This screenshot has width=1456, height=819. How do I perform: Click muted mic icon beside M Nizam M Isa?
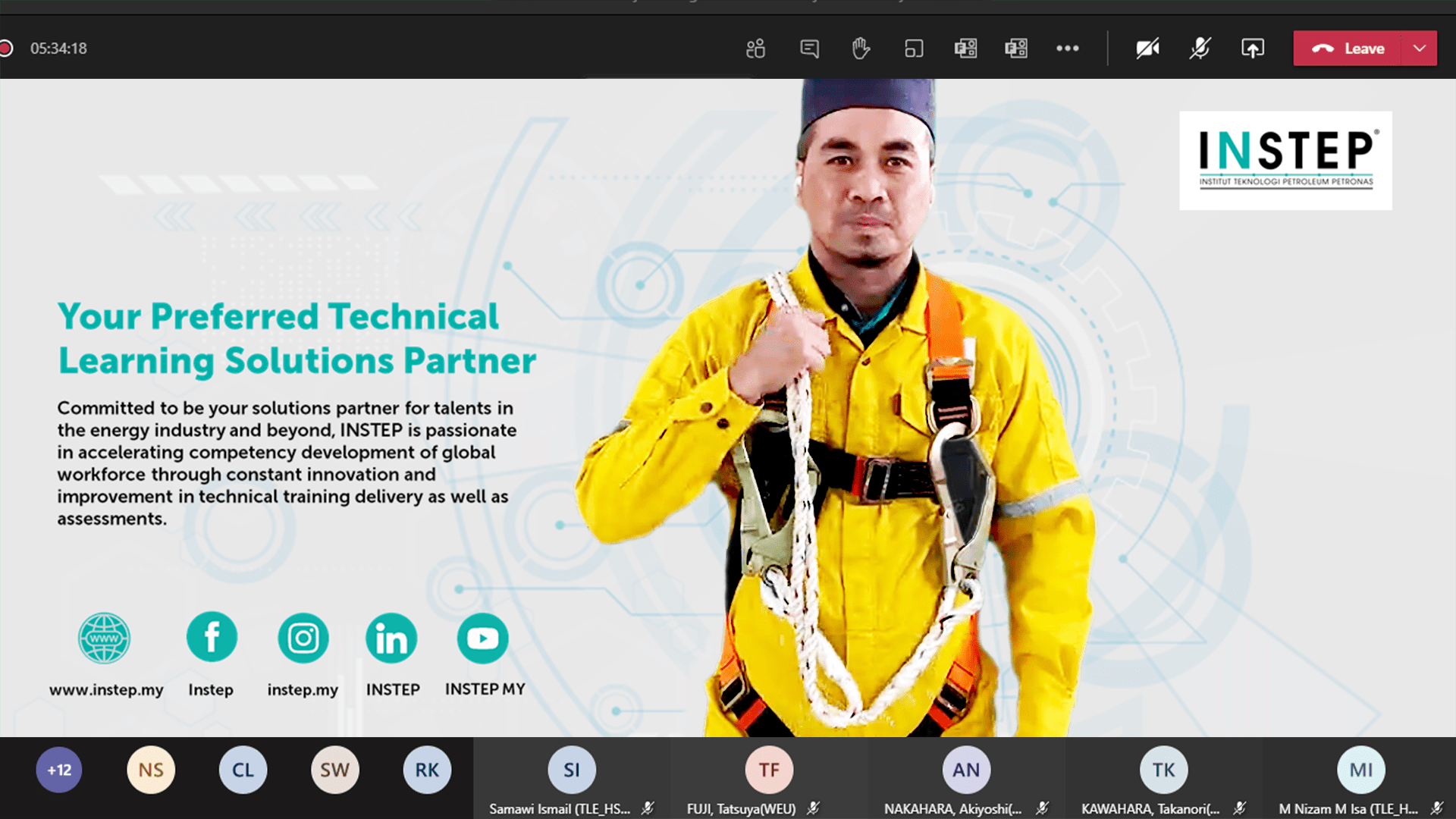pos(1437,808)
